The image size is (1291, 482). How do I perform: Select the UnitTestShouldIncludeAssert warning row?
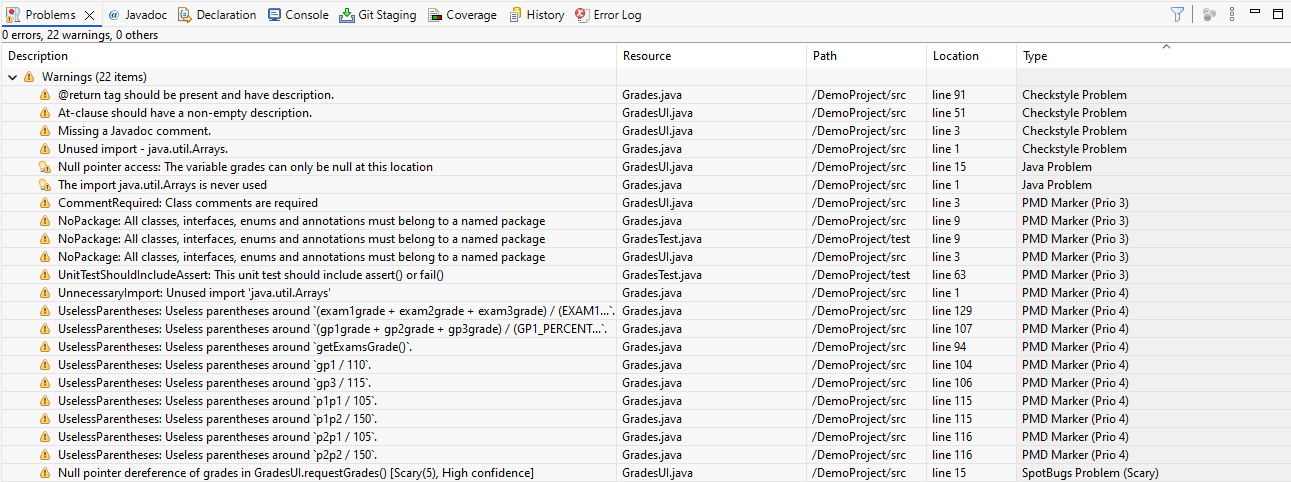click(250, 275)
